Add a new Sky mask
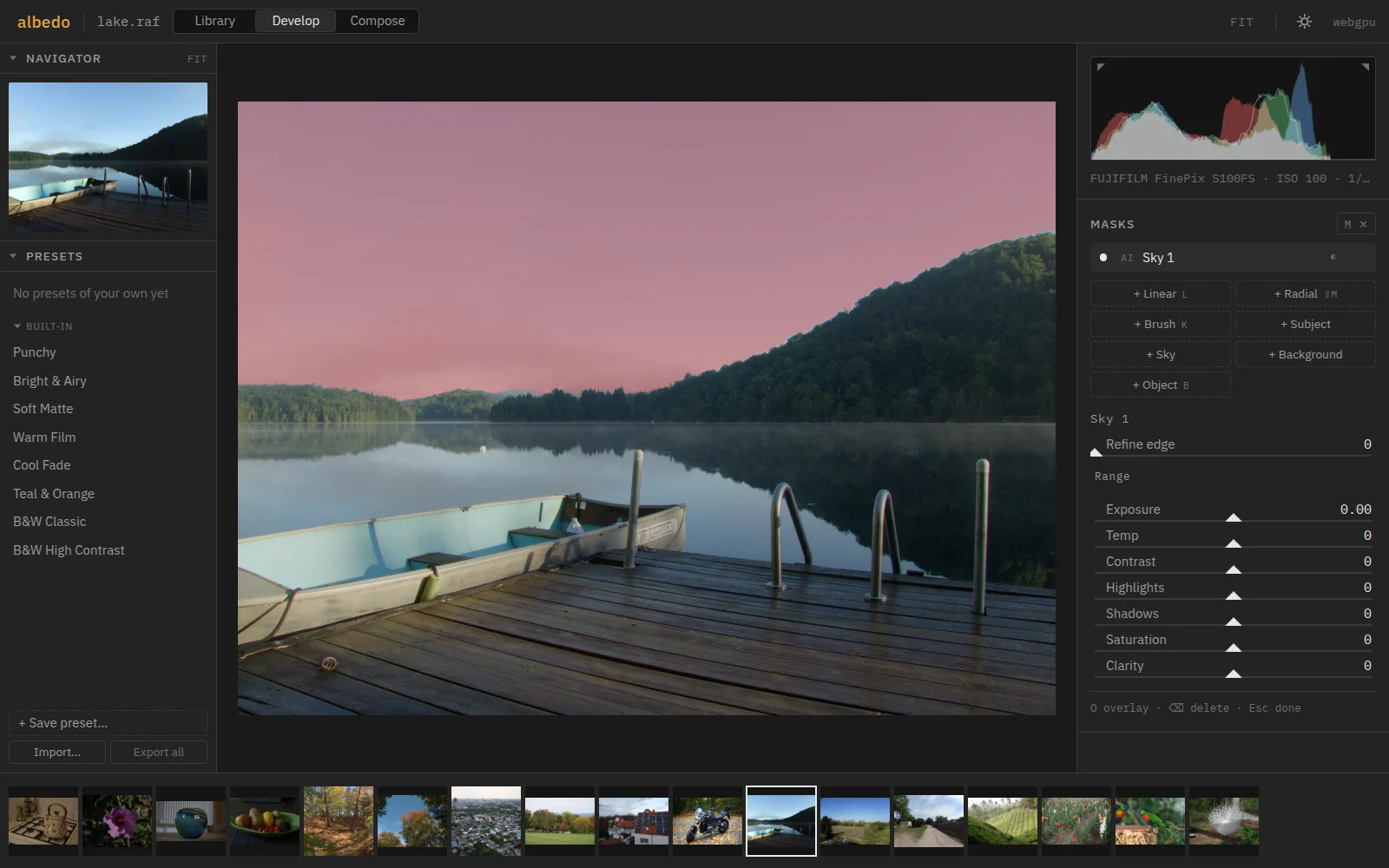Screen dimensions: 1389x868 point(1160,355)
